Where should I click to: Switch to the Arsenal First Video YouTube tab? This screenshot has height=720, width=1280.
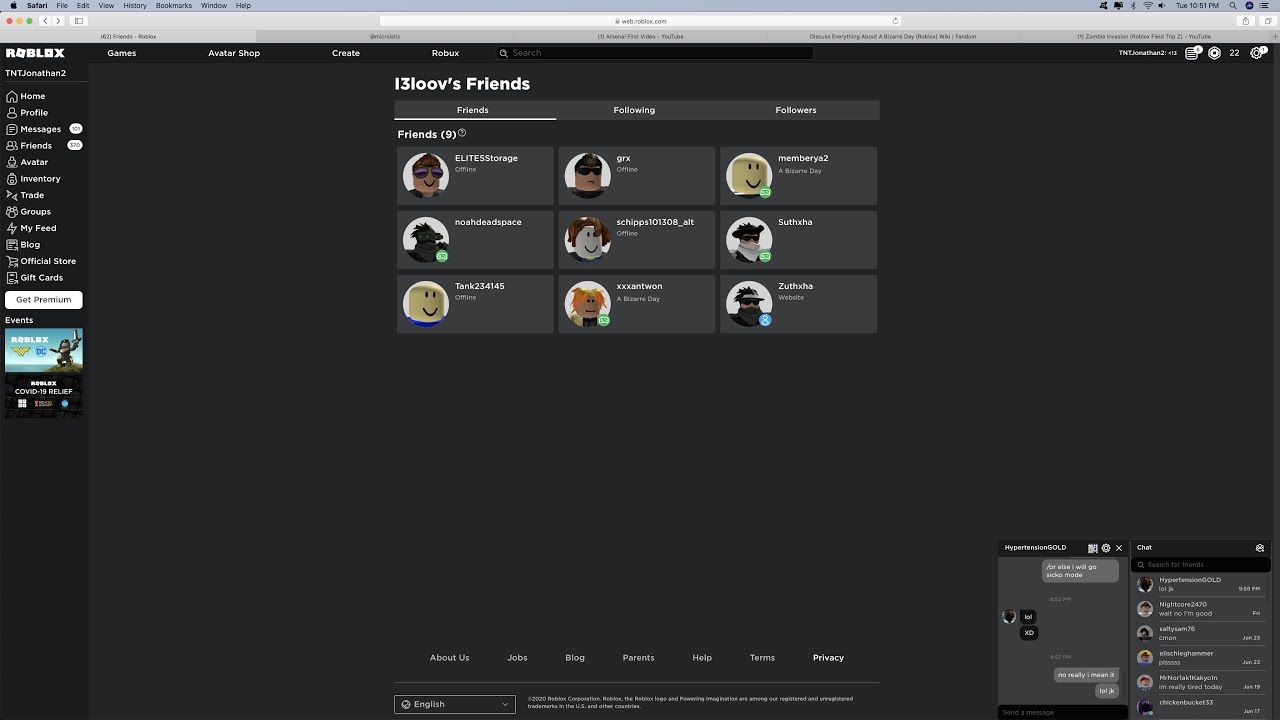640,36
